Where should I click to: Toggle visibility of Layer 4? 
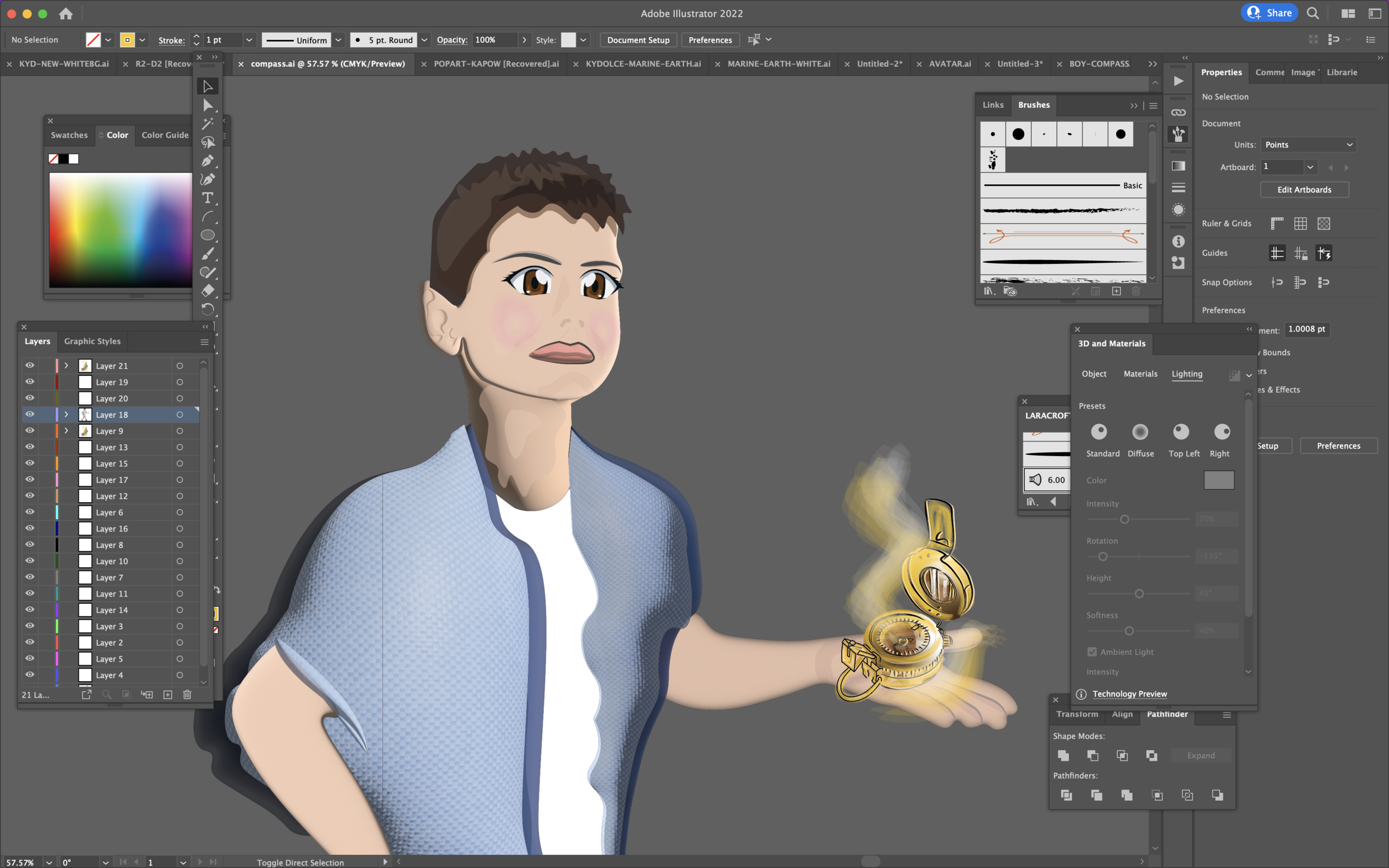29,675
